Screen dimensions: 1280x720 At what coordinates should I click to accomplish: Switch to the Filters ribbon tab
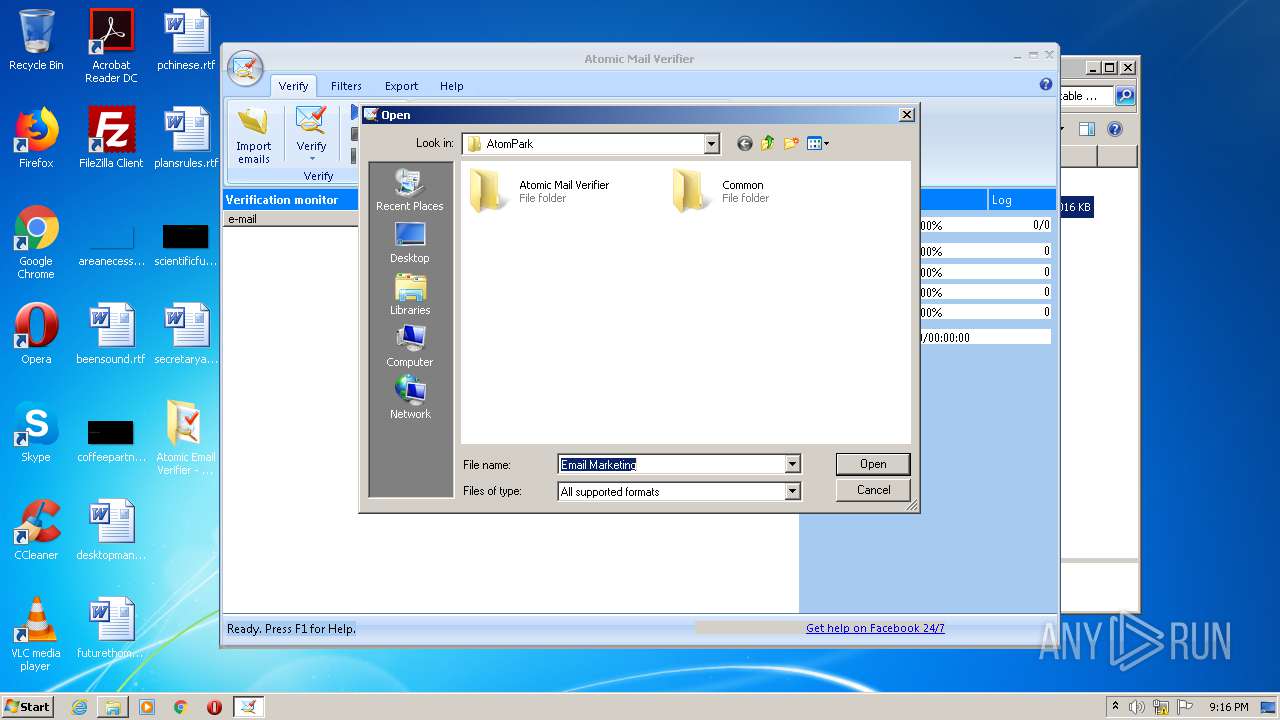346,86
